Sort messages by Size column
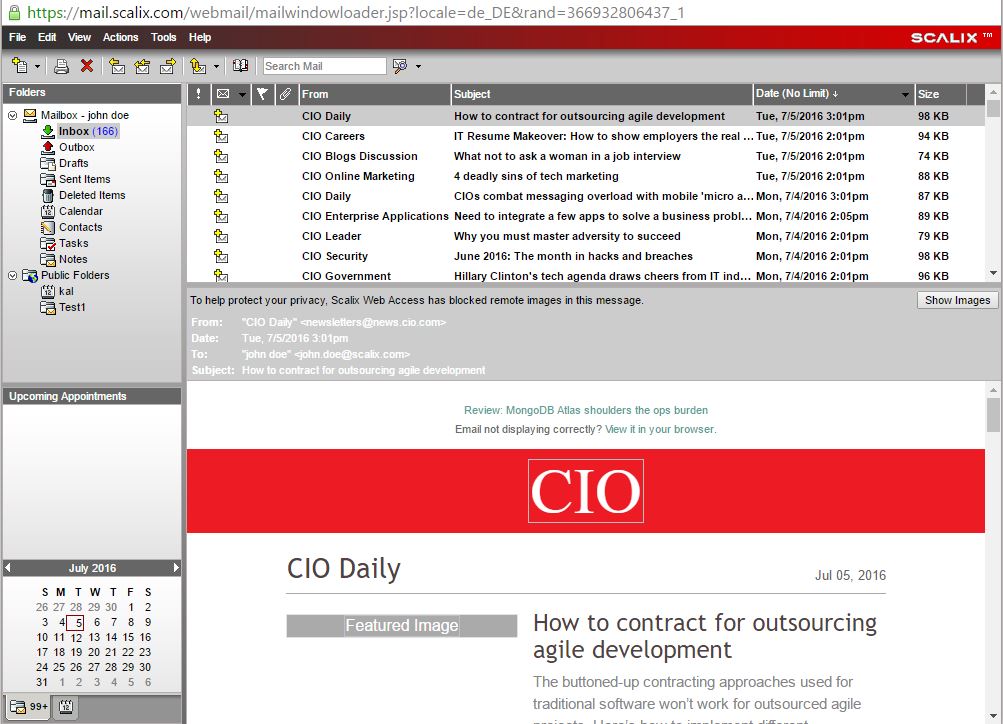The height and width of the screenshot is (724, 1003). click(940, 94)
